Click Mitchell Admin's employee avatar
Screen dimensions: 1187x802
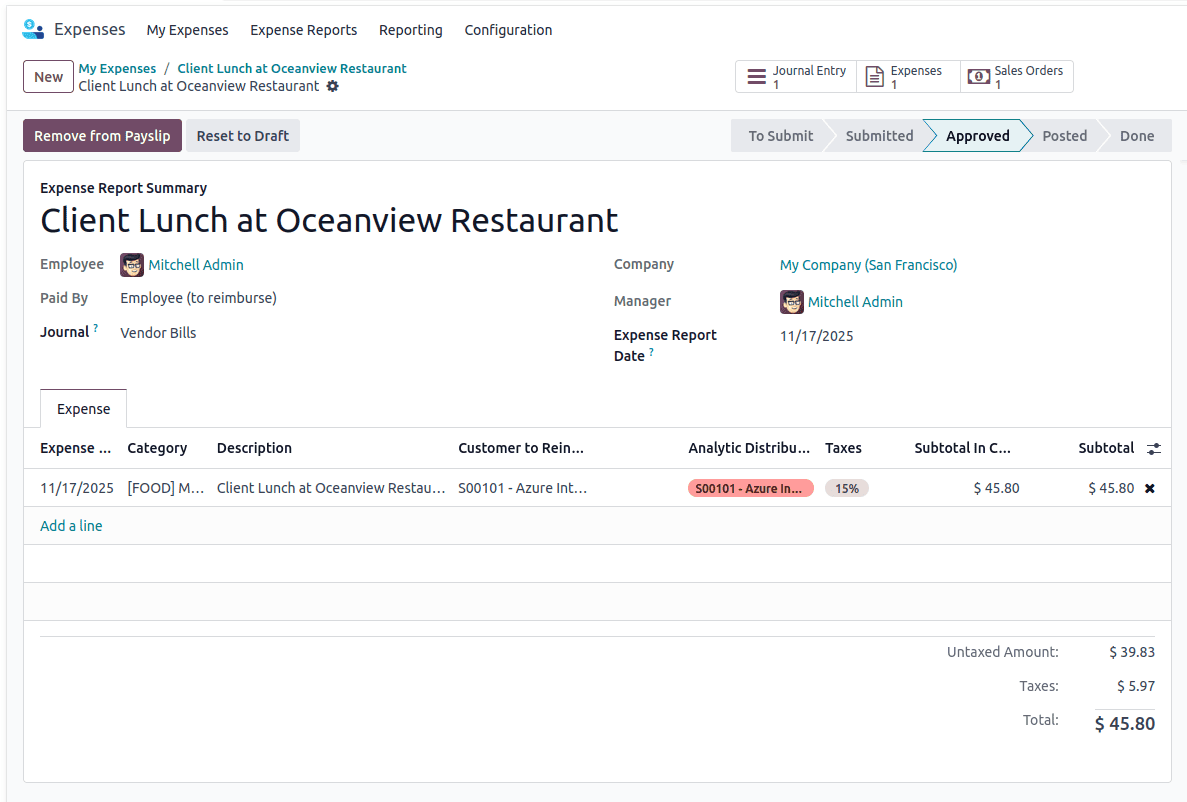[x=132, y=265]
